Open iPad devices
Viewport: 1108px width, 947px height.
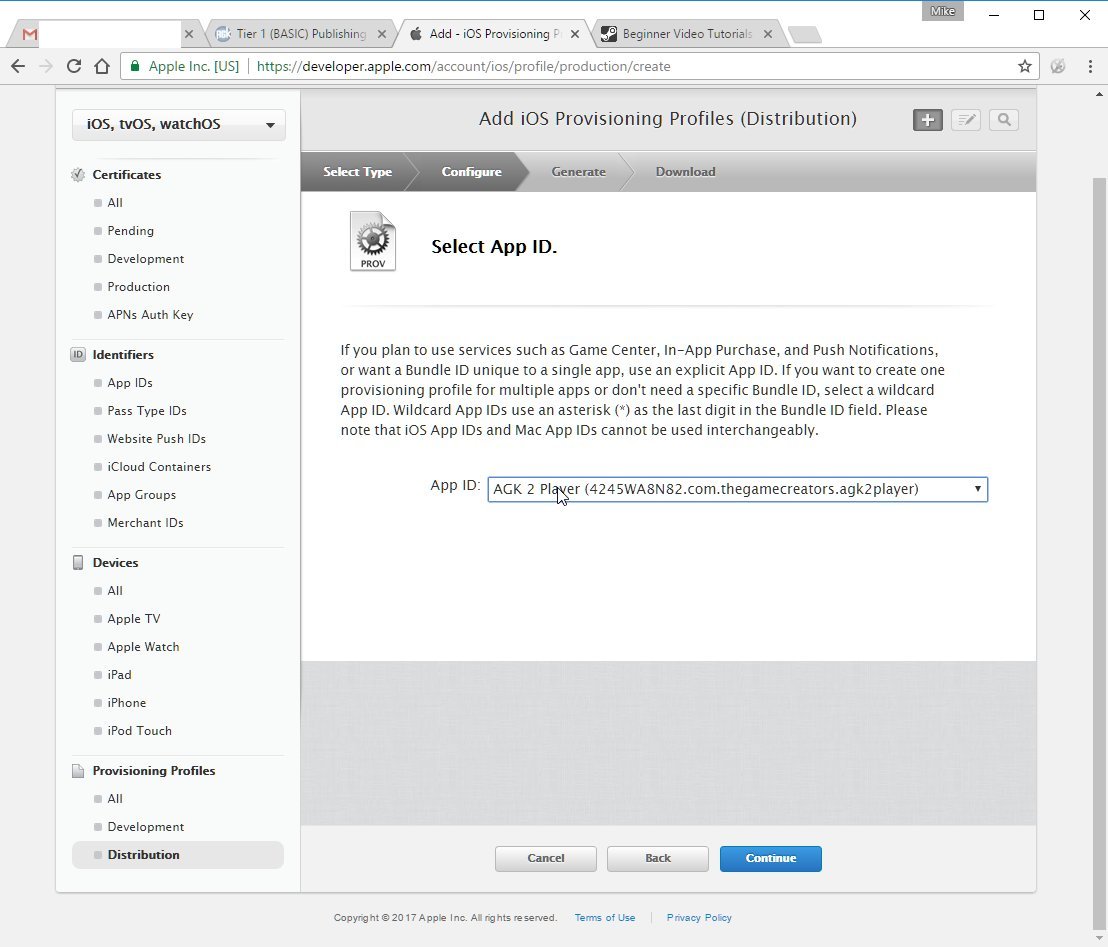[x=119, y=675]
